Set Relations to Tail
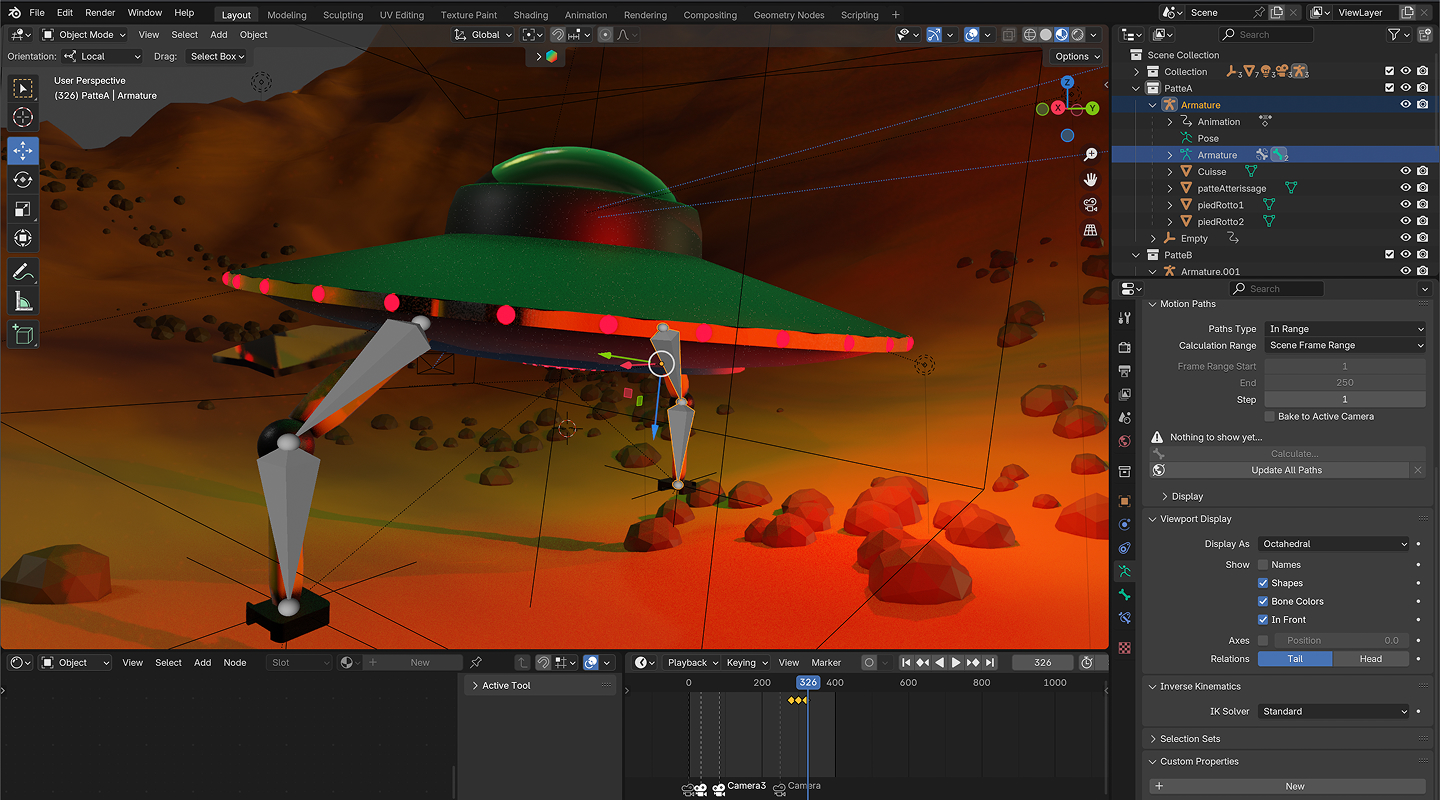 tap(1295, 659)
